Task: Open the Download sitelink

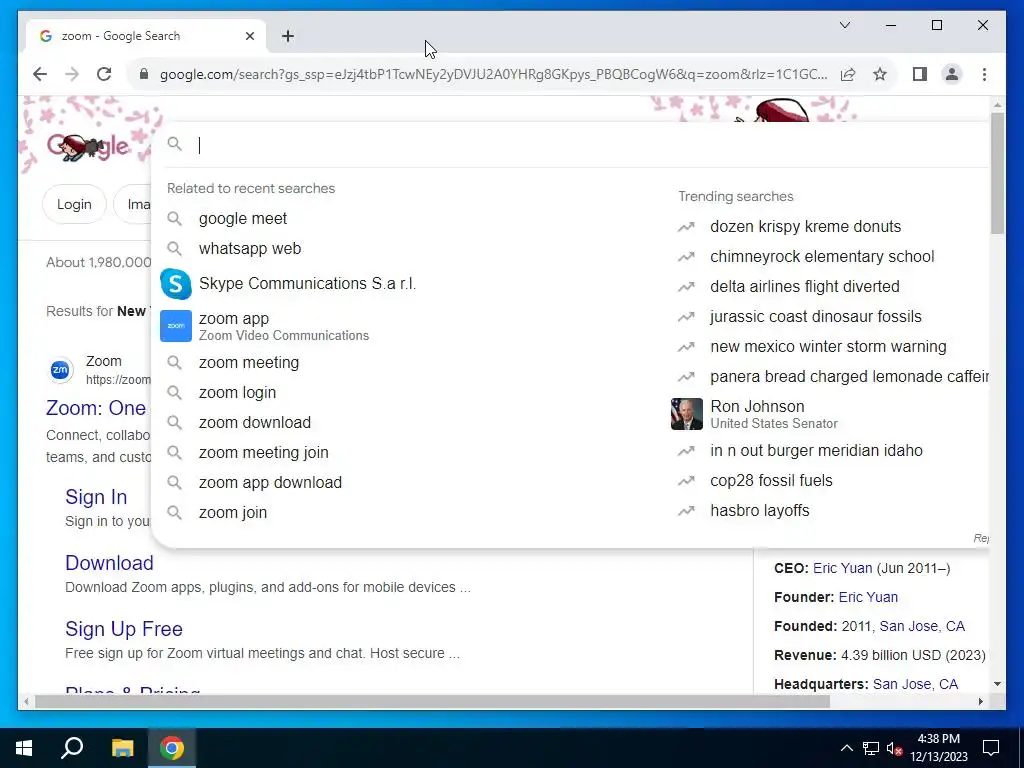Action: pos(109,563)
